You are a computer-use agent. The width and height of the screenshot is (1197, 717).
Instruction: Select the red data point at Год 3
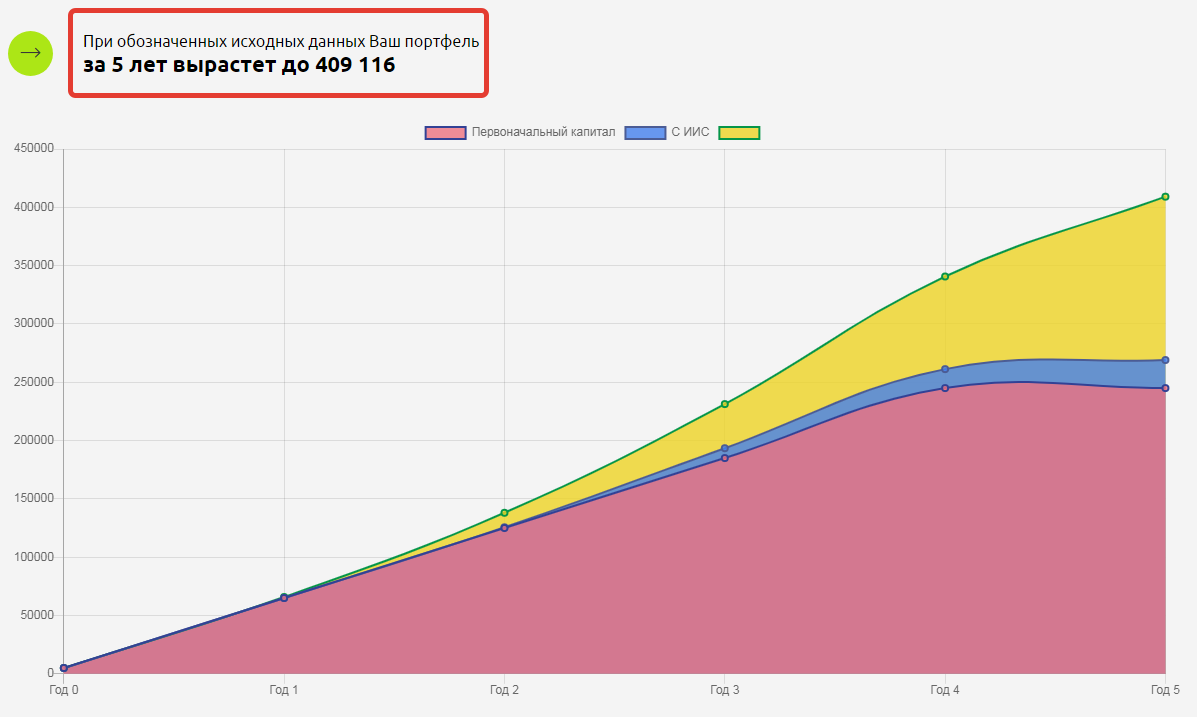point(724,458)
